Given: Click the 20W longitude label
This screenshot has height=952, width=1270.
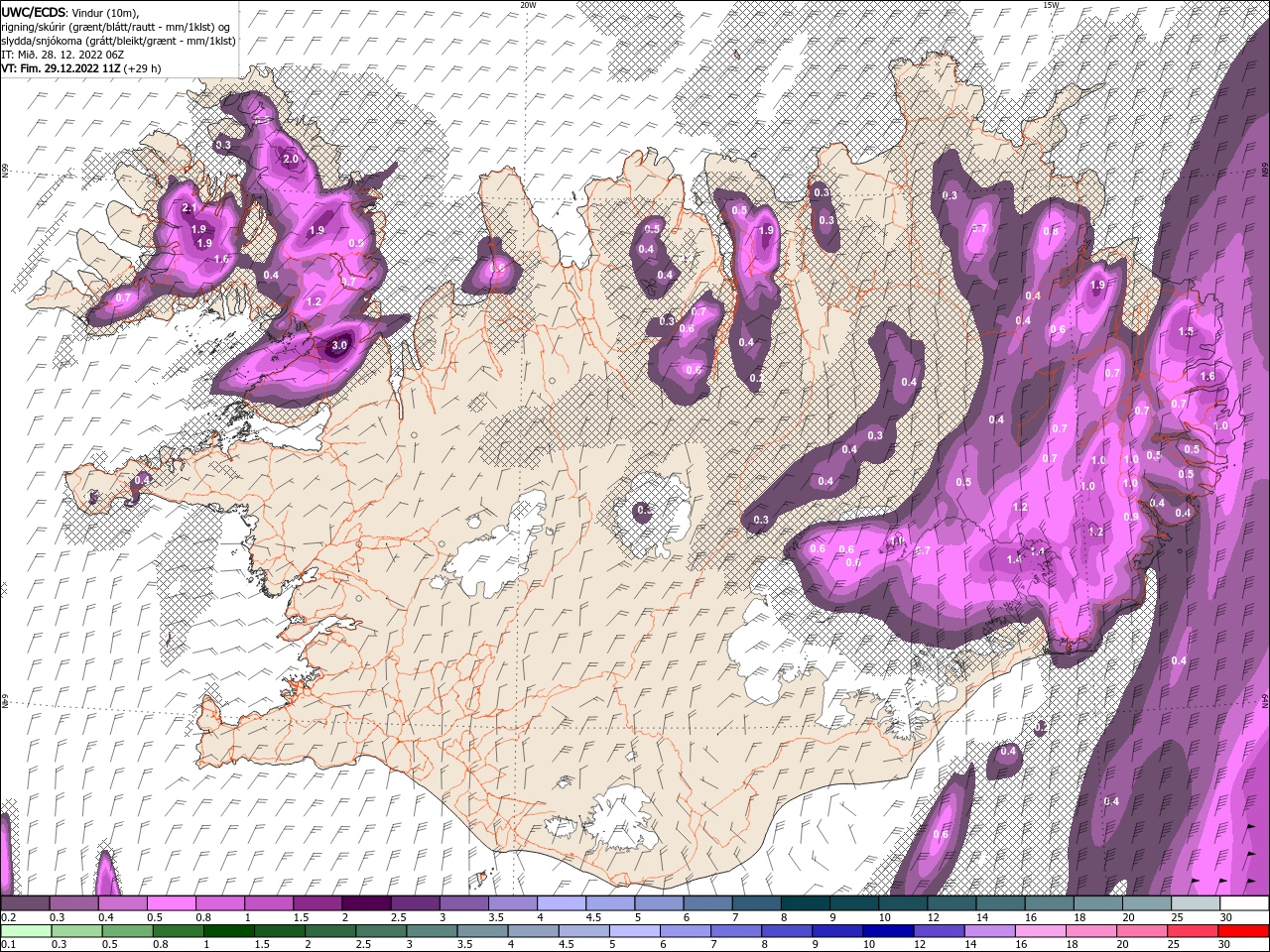Looking at the screenshot, I should point(528,5).
